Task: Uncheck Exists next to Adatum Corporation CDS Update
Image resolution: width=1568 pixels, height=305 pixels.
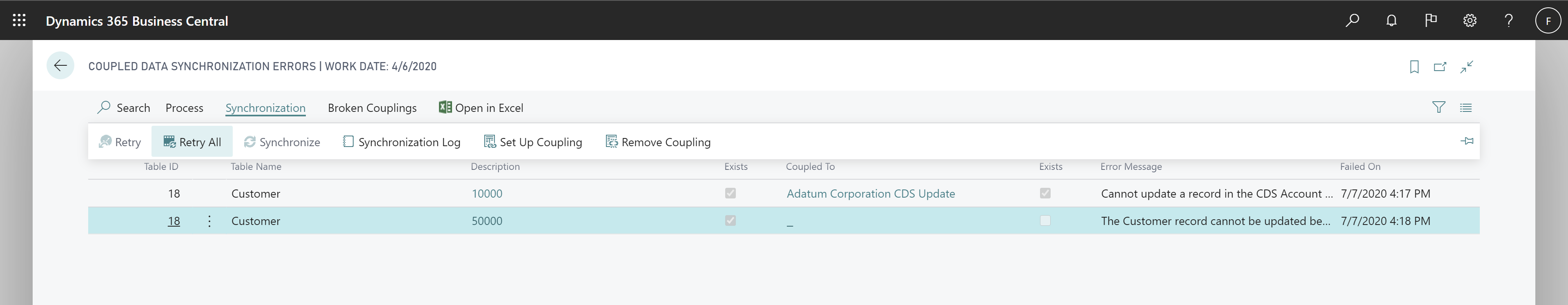Action: (x=1045, y=193)
